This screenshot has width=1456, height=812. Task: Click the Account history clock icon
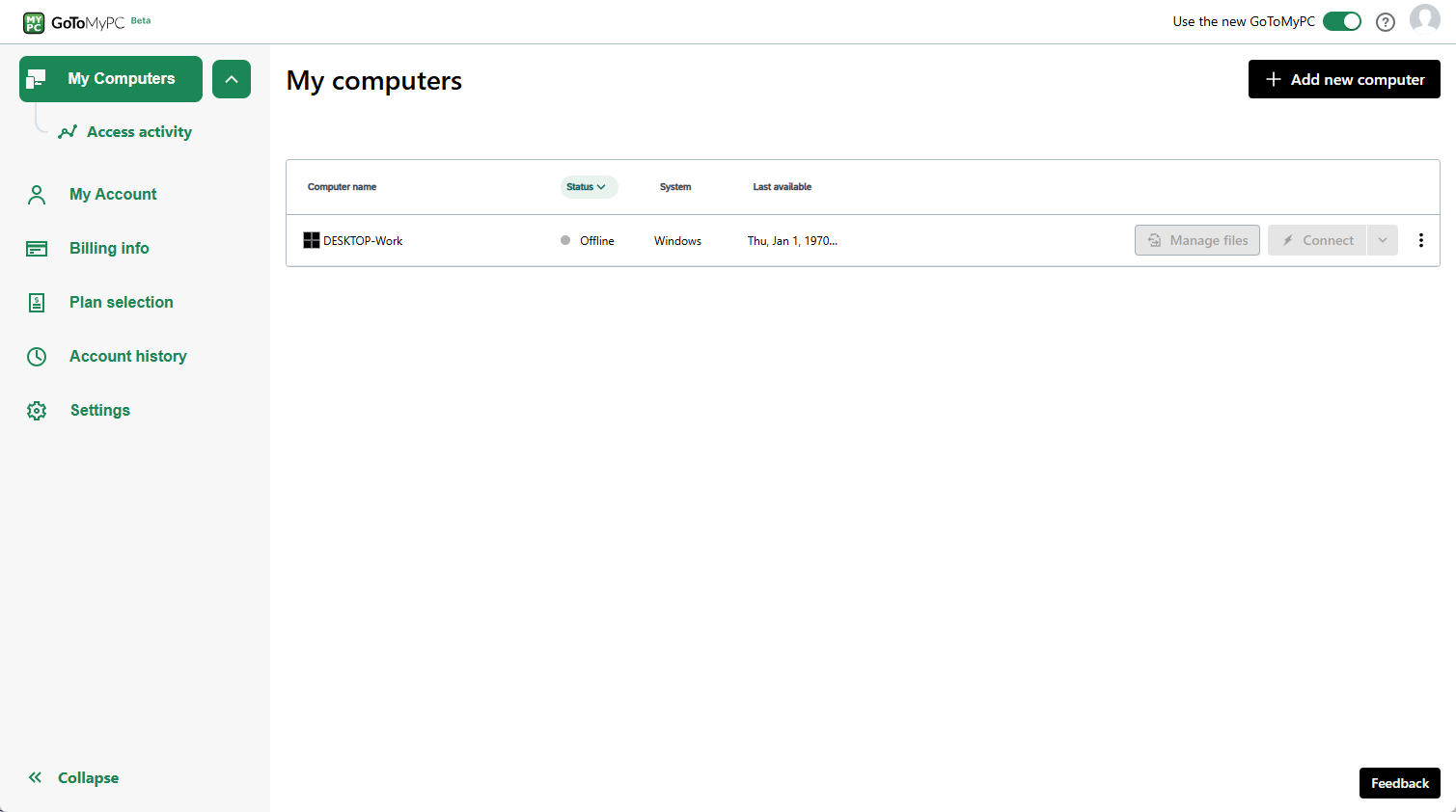click(37, 357)
